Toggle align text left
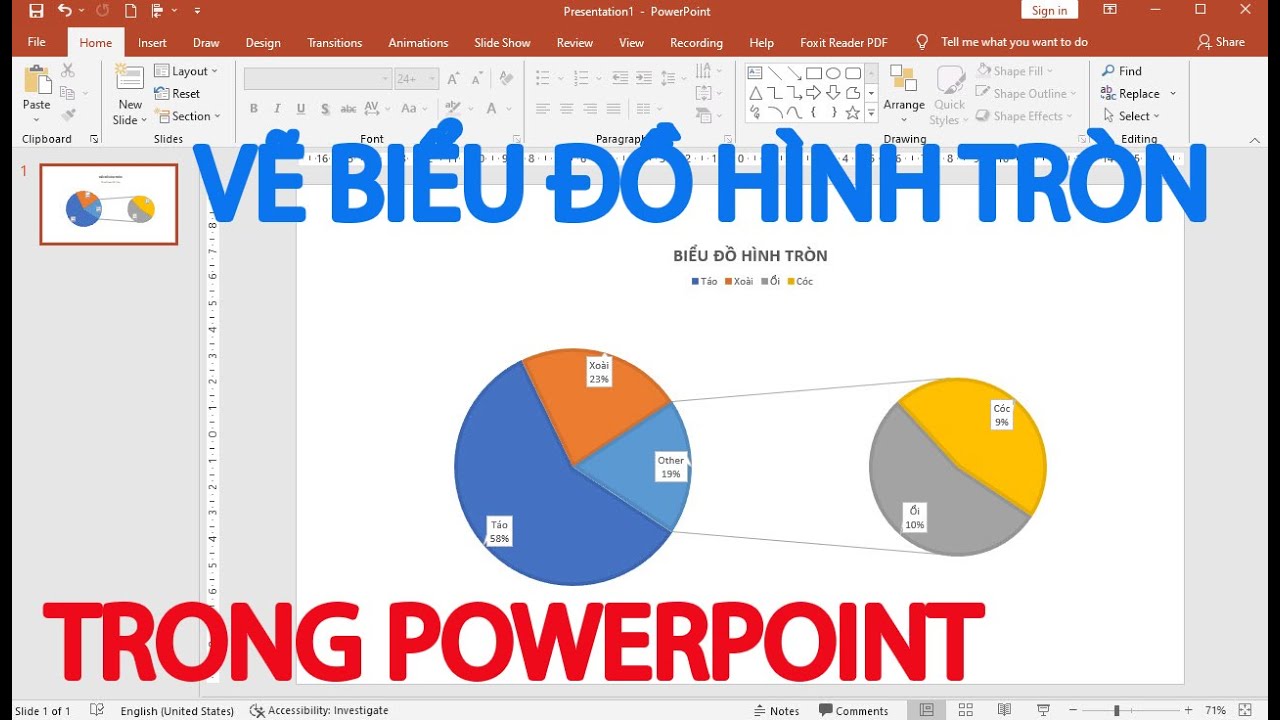 (x=543, y=109)
